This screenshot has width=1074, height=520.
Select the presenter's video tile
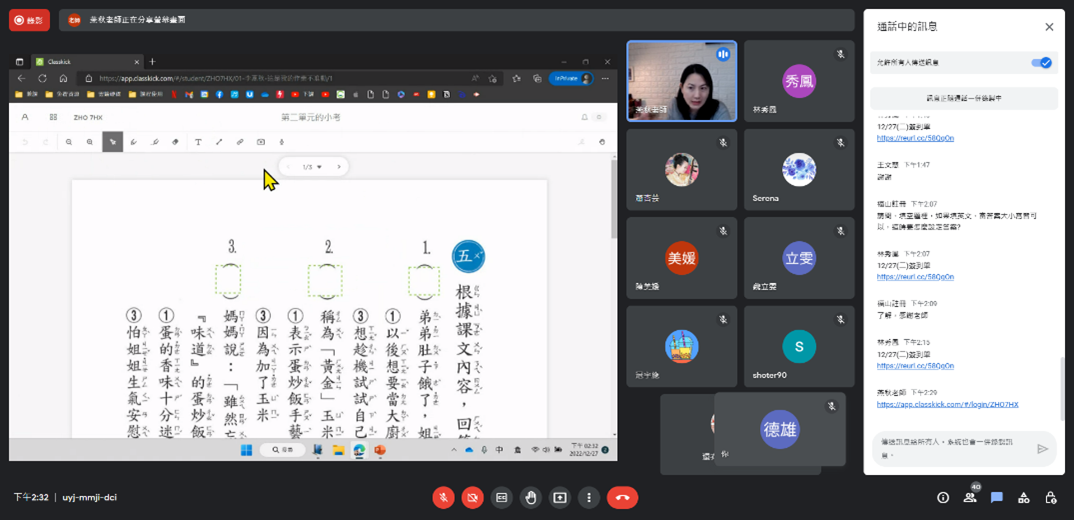point(682,81)
